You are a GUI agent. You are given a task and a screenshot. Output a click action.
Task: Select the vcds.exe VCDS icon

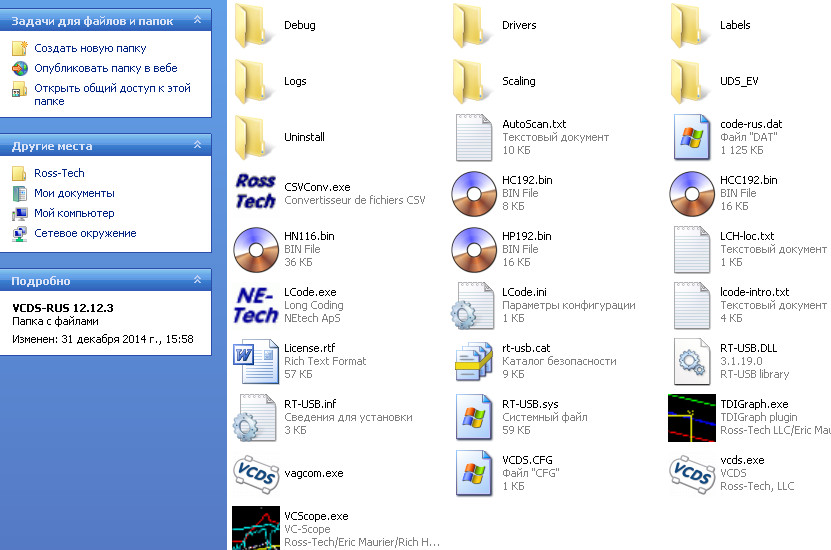[x=692, y=474]
